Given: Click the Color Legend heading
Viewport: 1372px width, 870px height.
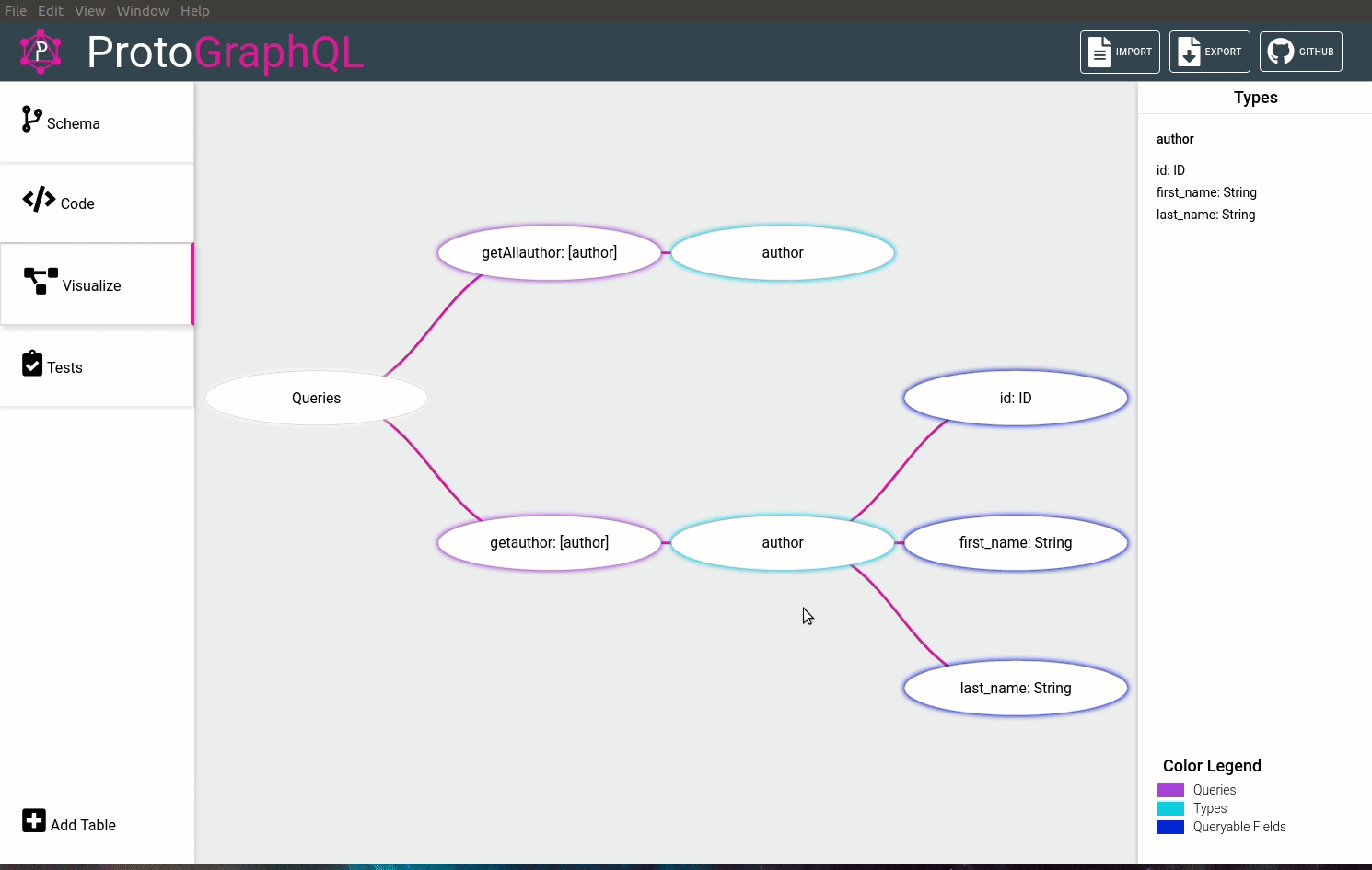Looking at the screenshot, I should 1212,766.
